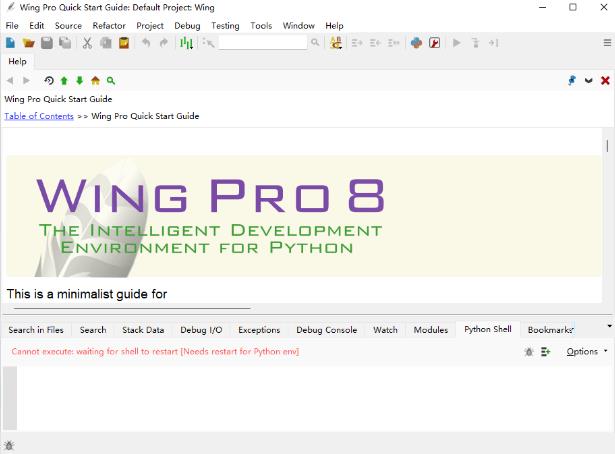Open the Refactor menu
615x454 pixels.
click(x=109, y=25)
